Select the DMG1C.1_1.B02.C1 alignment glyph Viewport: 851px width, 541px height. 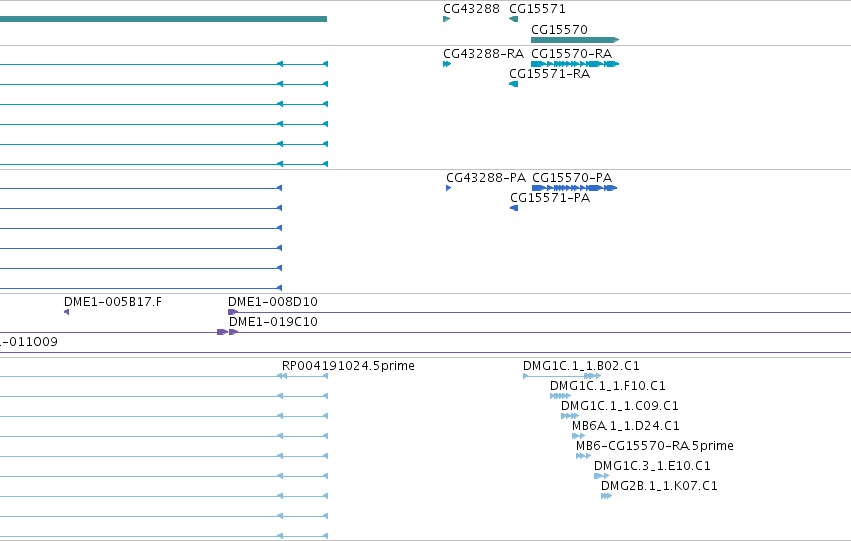562,376
